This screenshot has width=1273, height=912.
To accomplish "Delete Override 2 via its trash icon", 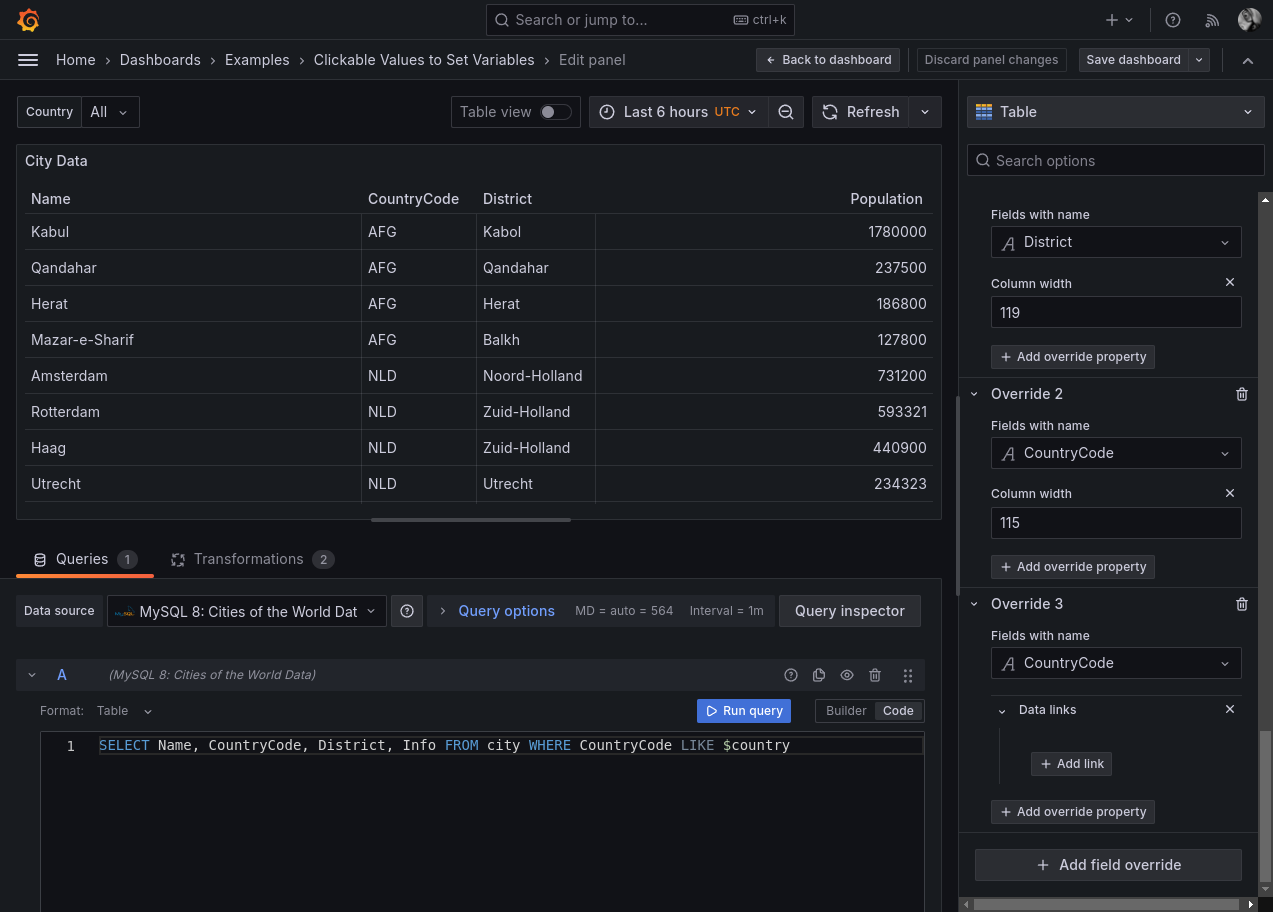I will coord(1242,394).
